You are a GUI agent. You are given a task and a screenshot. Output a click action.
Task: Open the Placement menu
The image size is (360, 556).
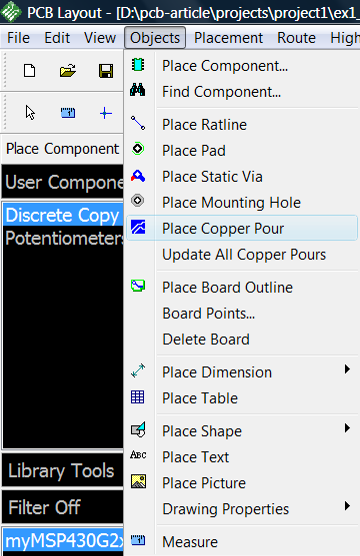click(228, 38)
